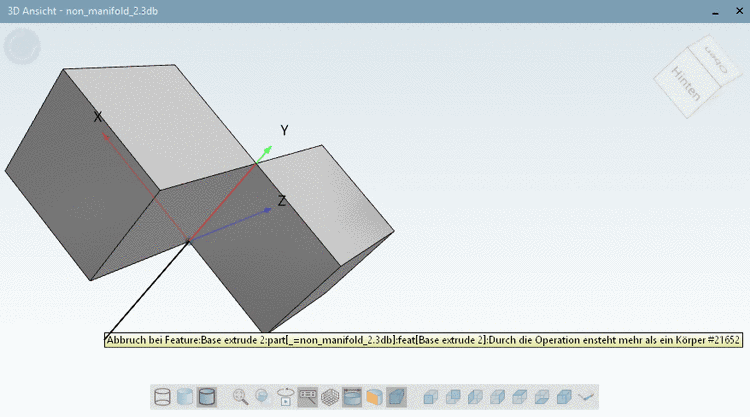Click the zoom-to-fit magnifier icon
The width and height of the screenshot is (750, 417).
240,397
